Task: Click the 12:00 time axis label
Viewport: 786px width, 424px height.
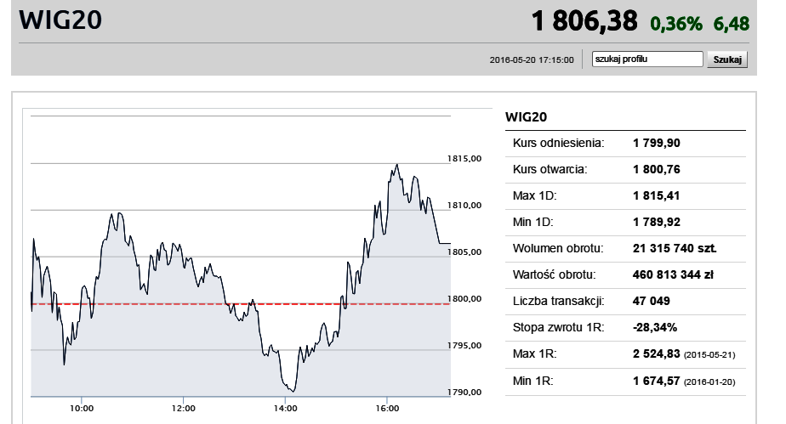Action: click(184, 408)
